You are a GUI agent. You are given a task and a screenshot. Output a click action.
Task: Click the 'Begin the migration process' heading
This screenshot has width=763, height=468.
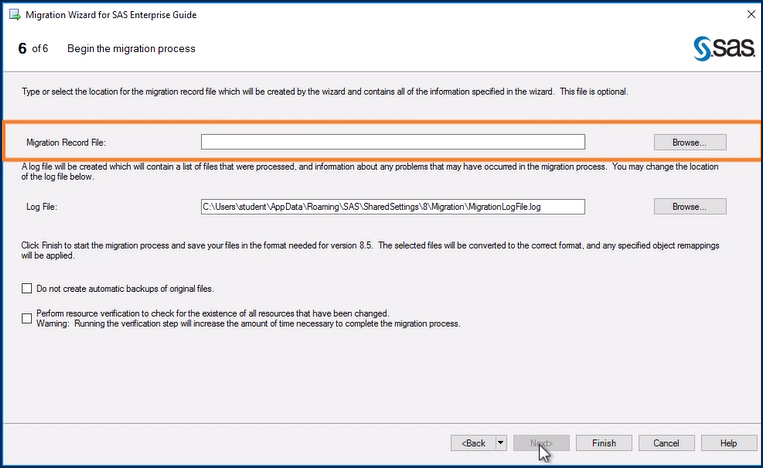pyautogui.click(x=131, y=49)
